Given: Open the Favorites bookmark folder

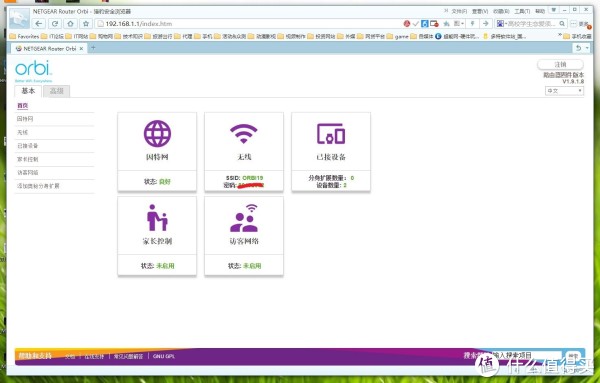Looking at the screenshot, I should point(24,36).
